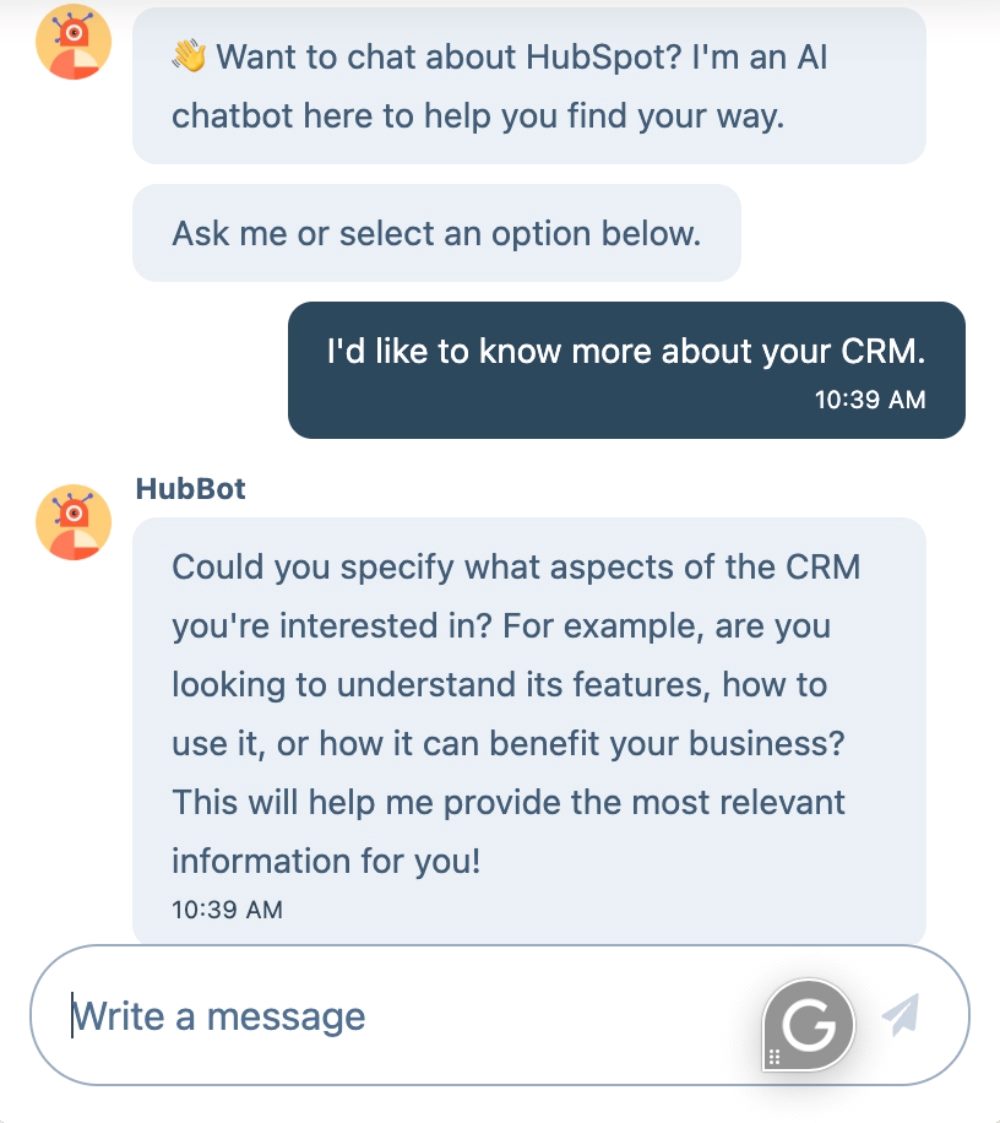Click the waving hand emoji
Screen dimensions: 1000x1123
pyautogui.click(x=189, y=57)
